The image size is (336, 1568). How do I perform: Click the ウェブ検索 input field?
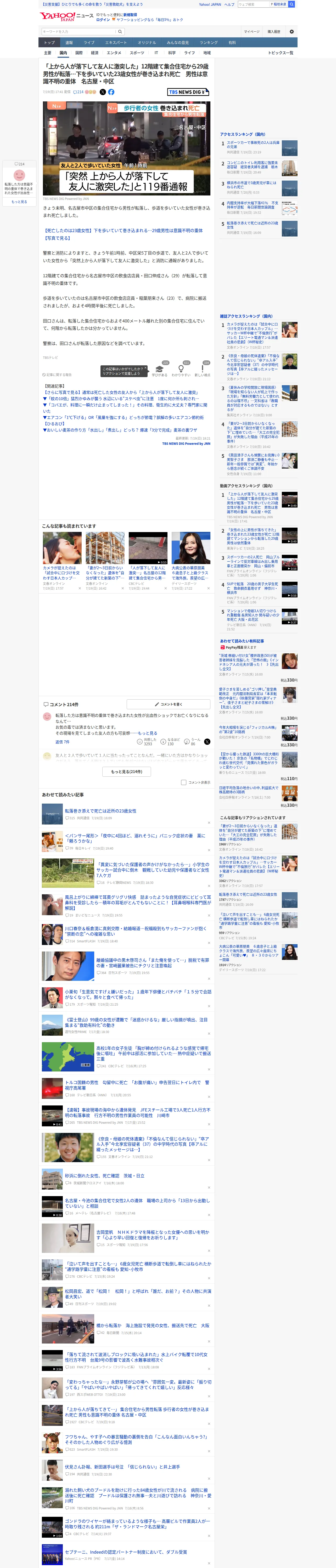coord(254,4)
